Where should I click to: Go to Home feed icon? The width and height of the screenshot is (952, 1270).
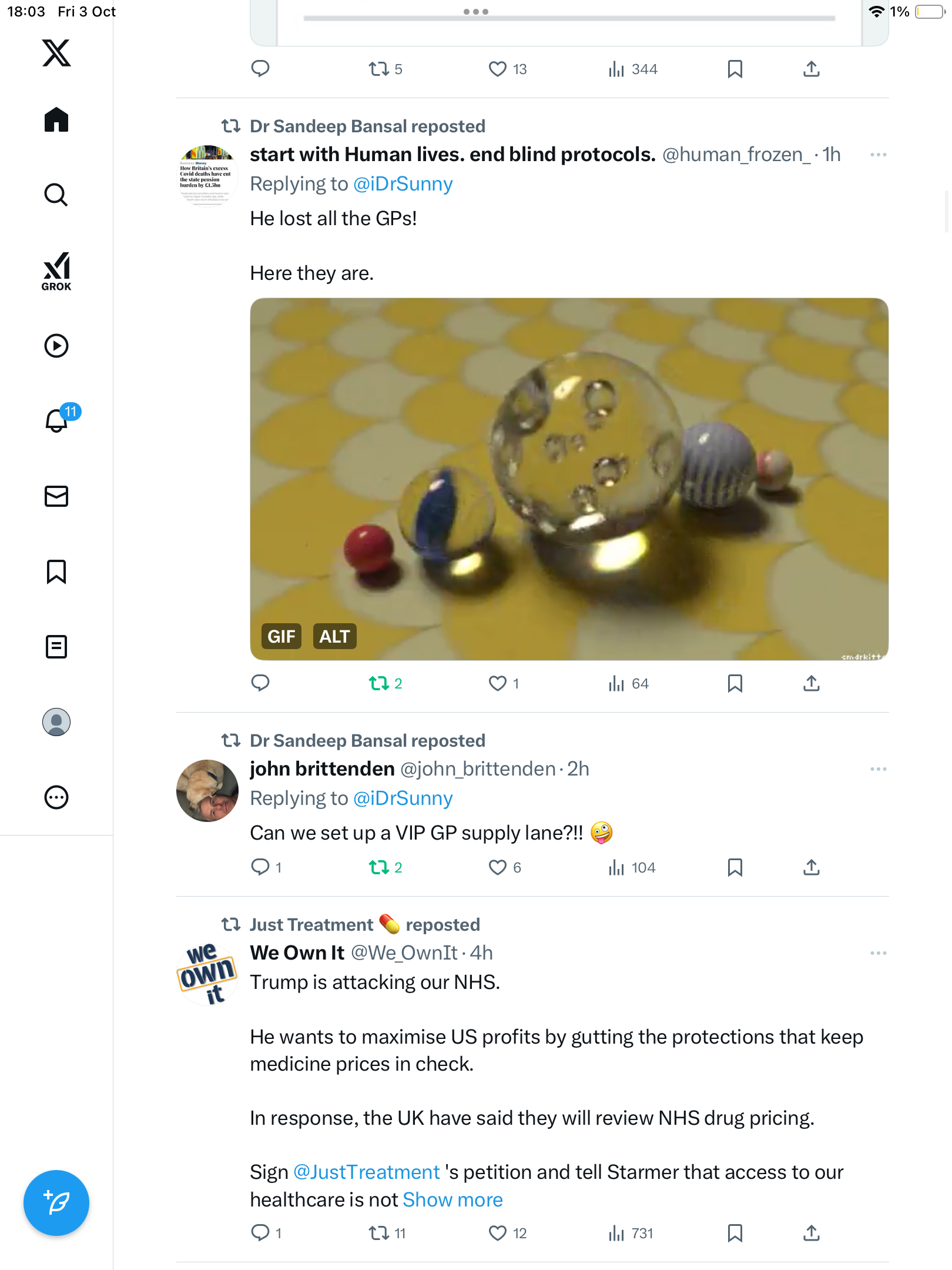56,120
